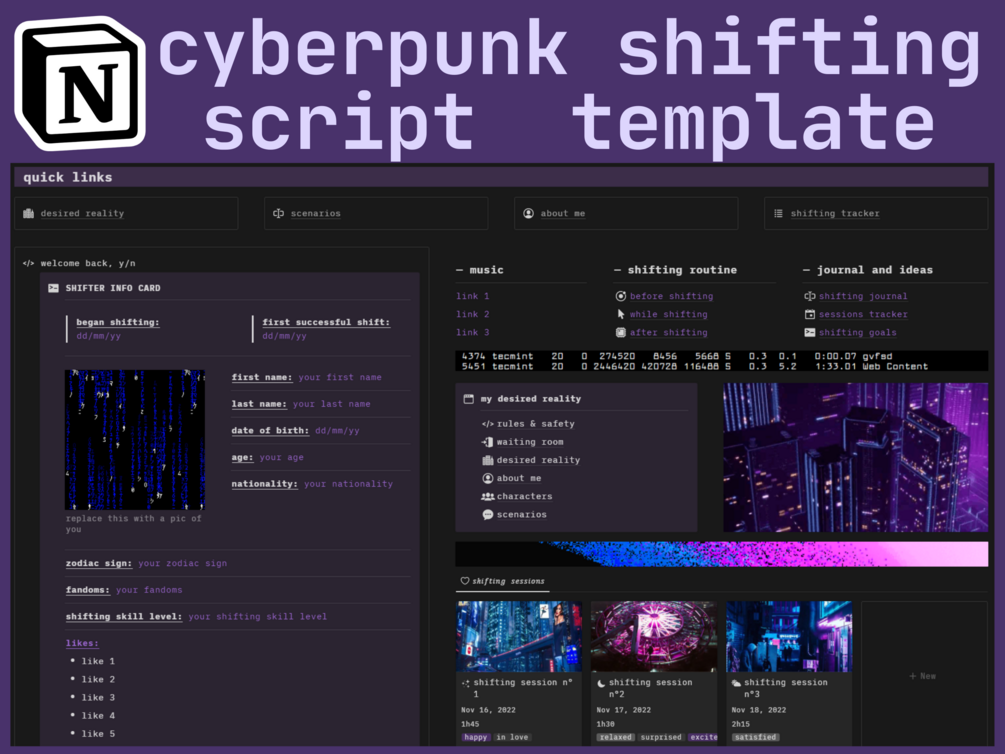Click the first name placeholder field
The height and width of the screenshot is (754, 1005).
coord(340,377)
